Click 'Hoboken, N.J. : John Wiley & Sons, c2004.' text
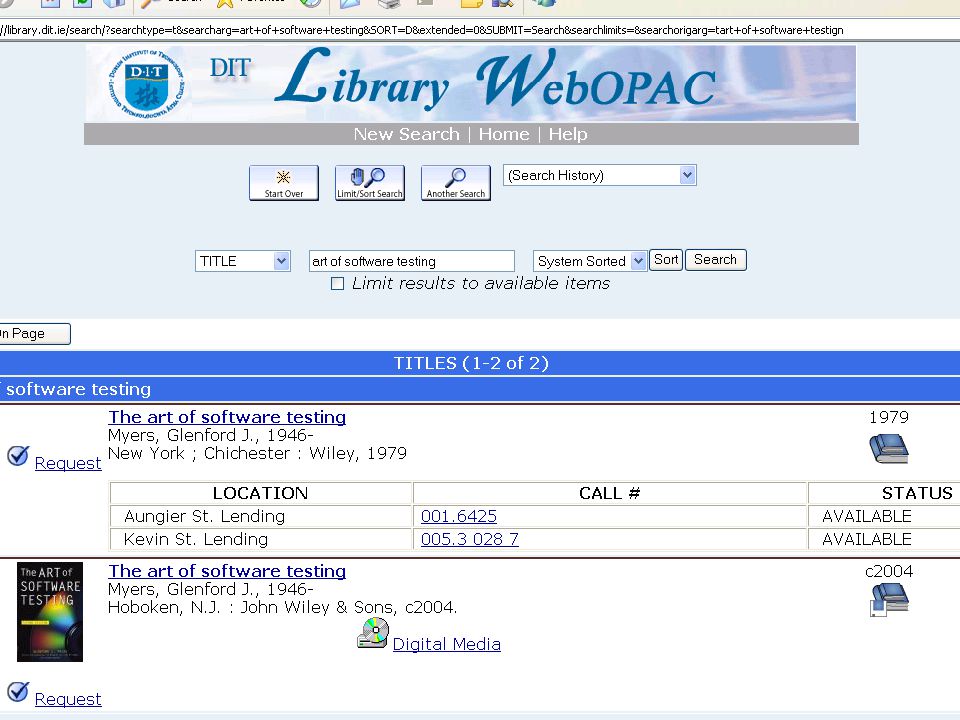The height and width of the screenshot is (720, 960). [282, 607]
